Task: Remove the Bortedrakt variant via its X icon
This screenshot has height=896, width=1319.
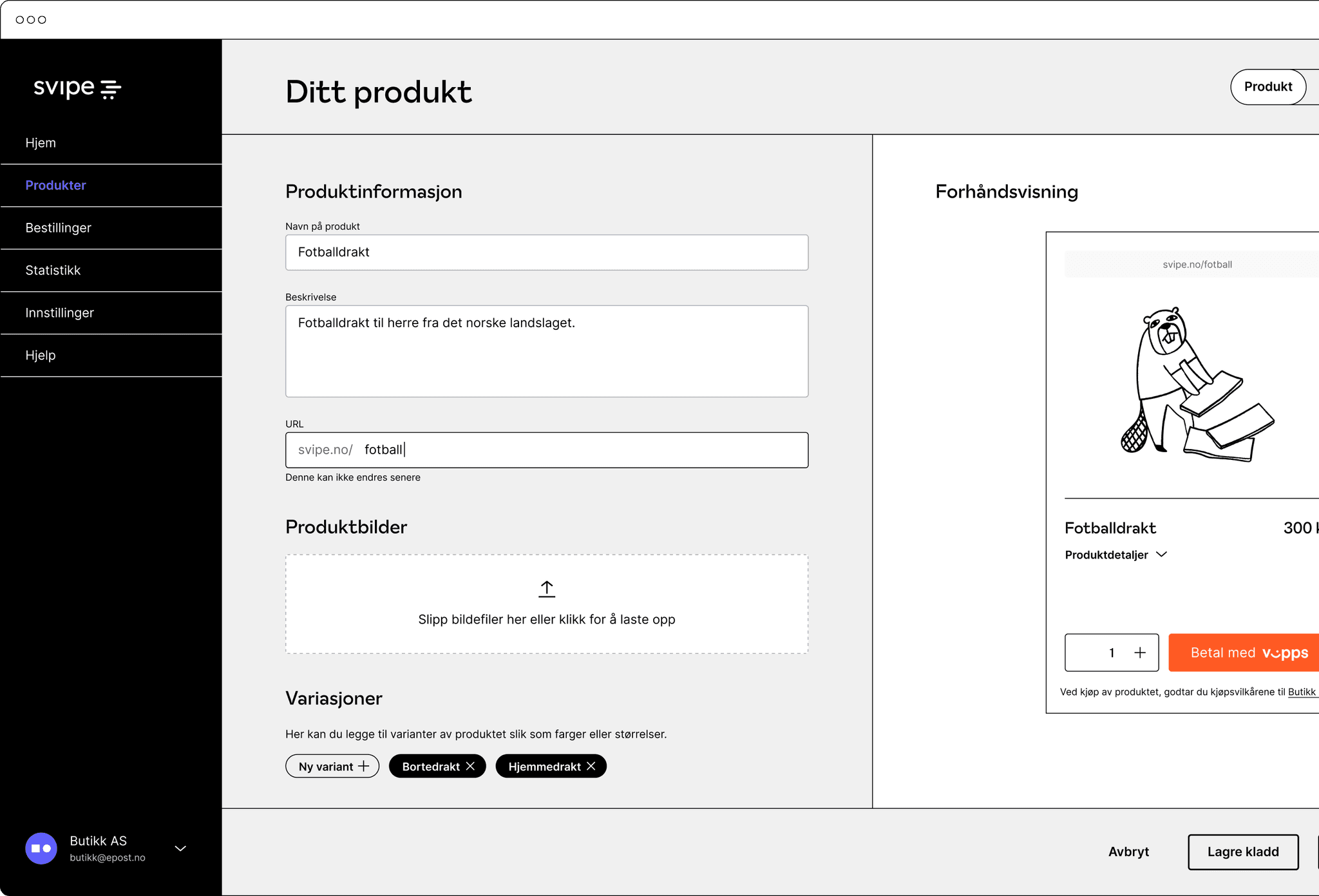Action: [x=471, y=766]
